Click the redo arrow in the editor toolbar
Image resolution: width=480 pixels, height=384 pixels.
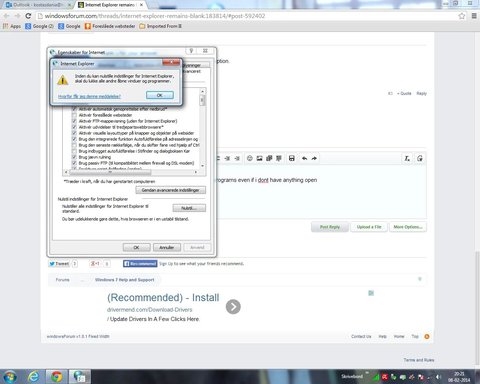click(x=314, y=158)
